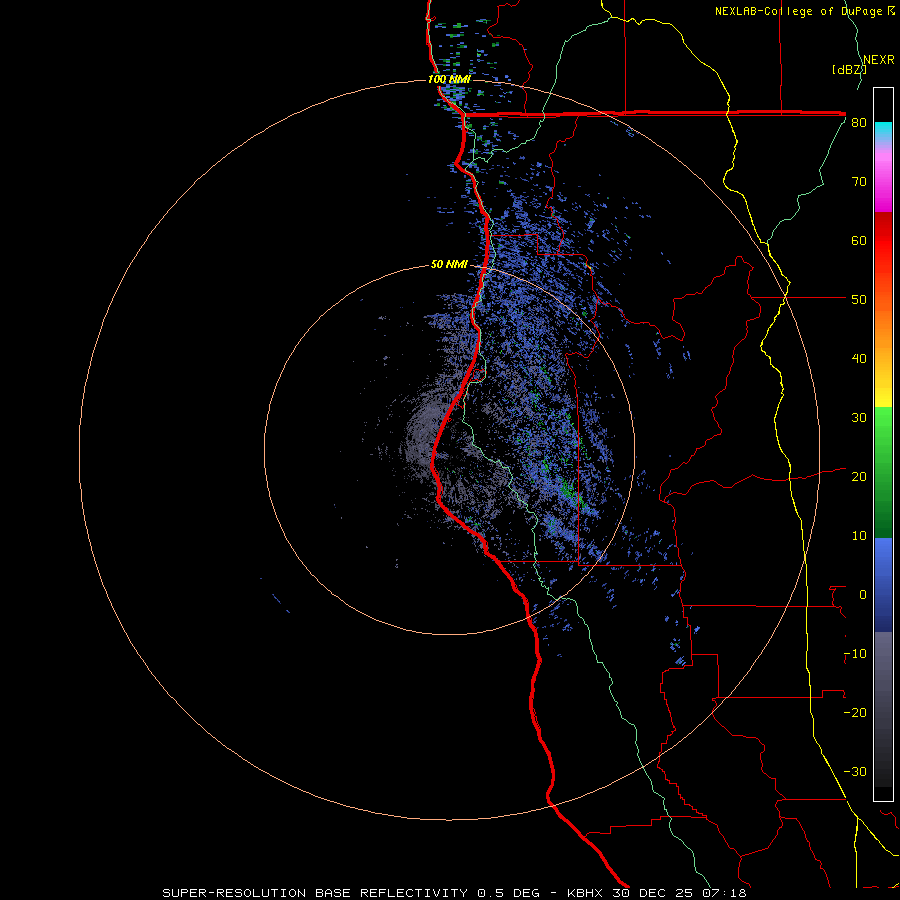This screenshot has height=900, width=900.
Task: Click the 50 value on dBZ scale
Action: click(x=859, y=300)
